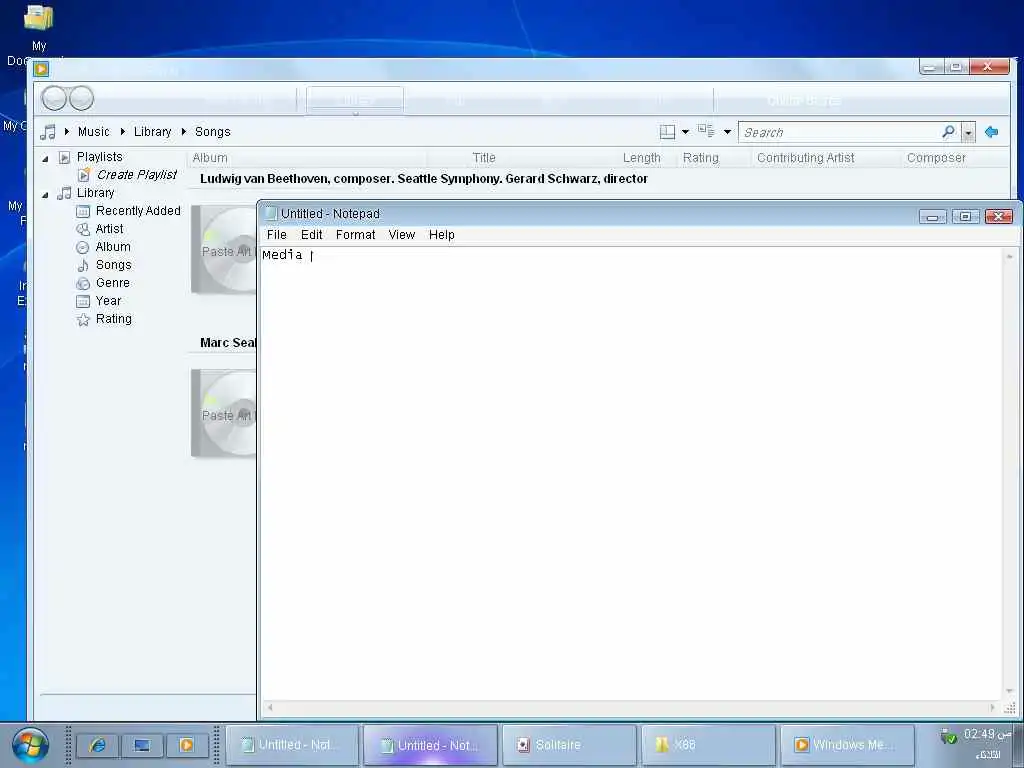
Task: Open Notepad Help menu
Action: pyautogui.click(x=441, y=234)
